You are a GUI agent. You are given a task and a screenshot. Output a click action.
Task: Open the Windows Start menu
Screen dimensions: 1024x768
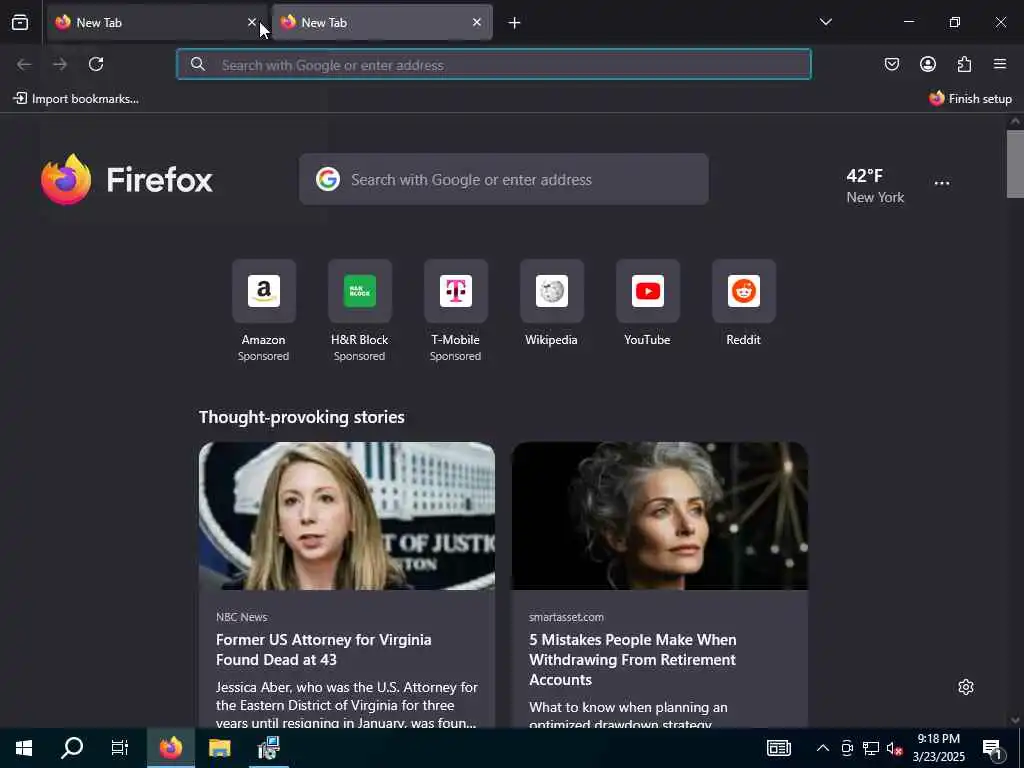coord(24,748)
